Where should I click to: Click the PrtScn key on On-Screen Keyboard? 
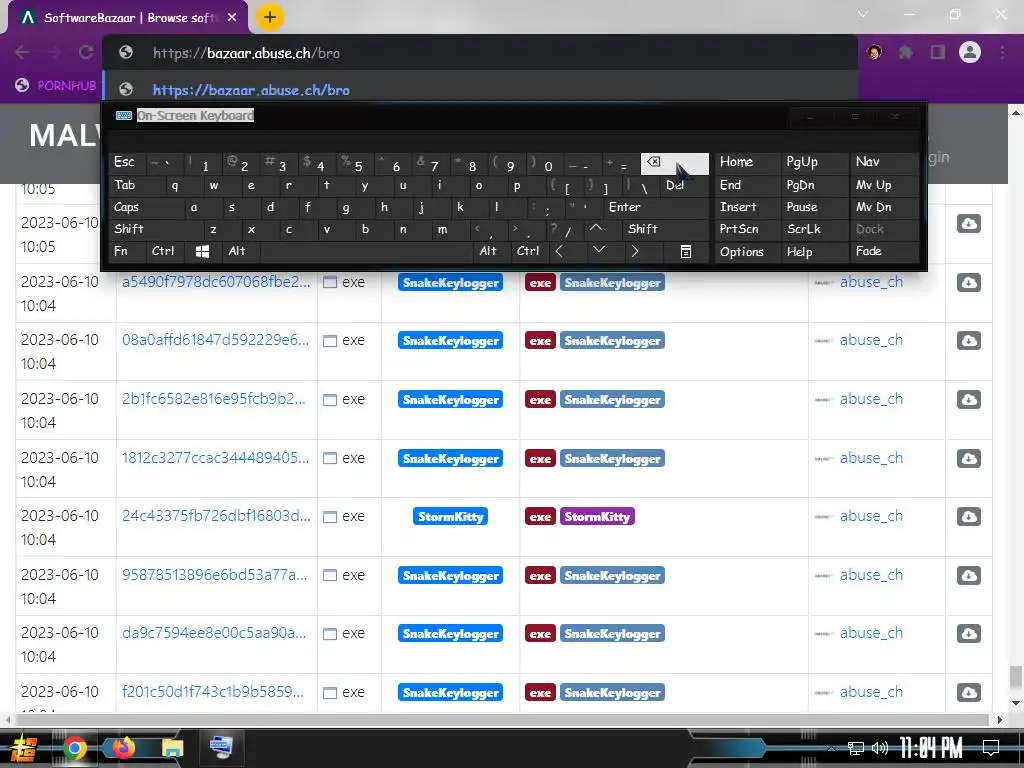click(747, 229)
